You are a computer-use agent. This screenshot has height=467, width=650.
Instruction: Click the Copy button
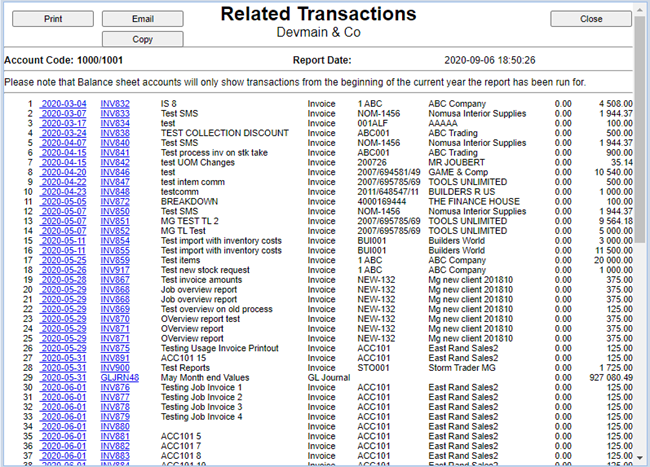(x=142, y=40)
